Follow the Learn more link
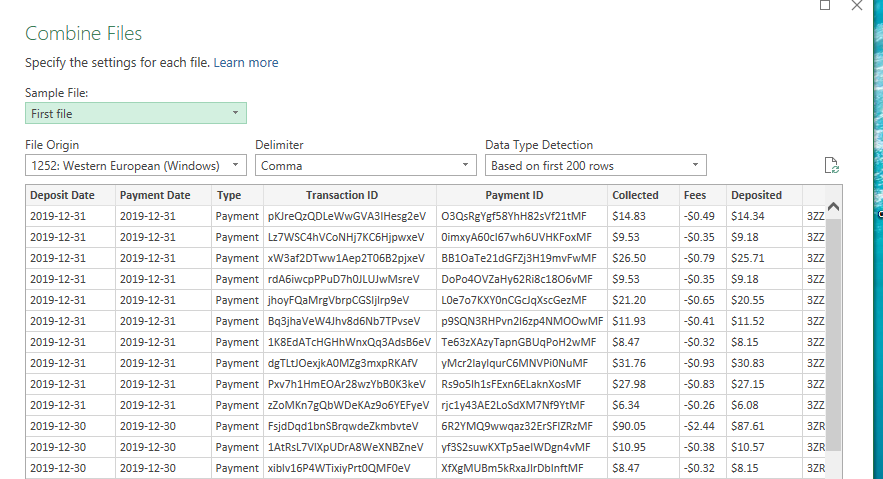883x479 pixels. (x=246, y=62)
